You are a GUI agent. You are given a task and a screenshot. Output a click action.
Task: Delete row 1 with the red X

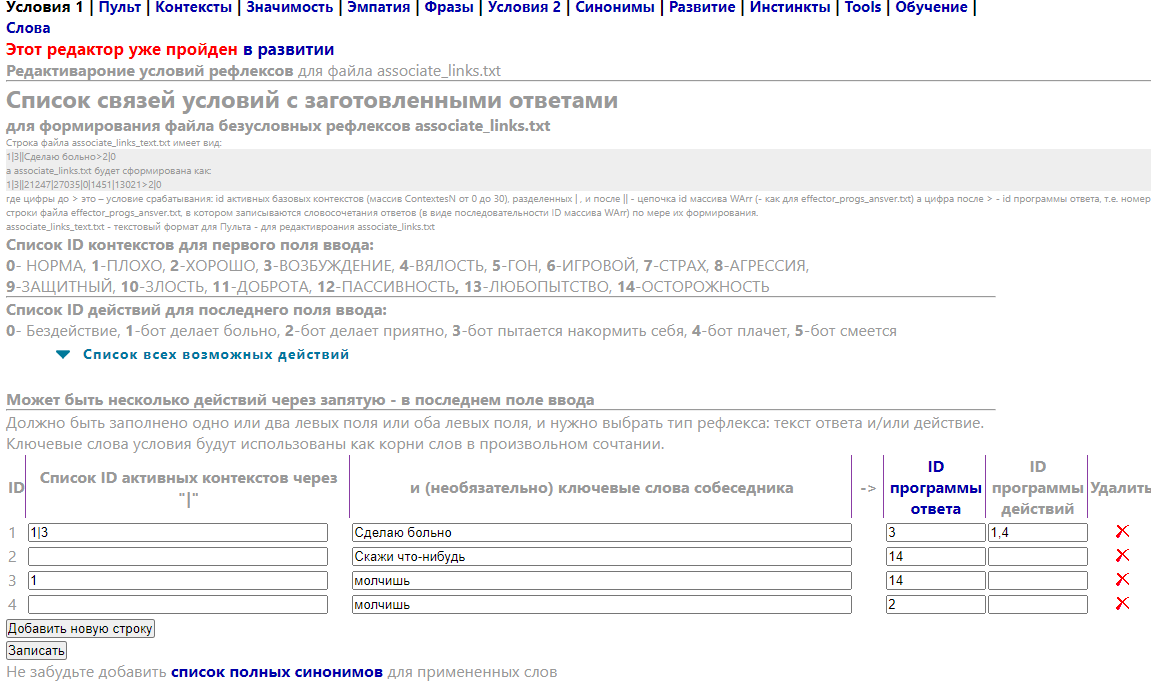[x=1122, y=532]
